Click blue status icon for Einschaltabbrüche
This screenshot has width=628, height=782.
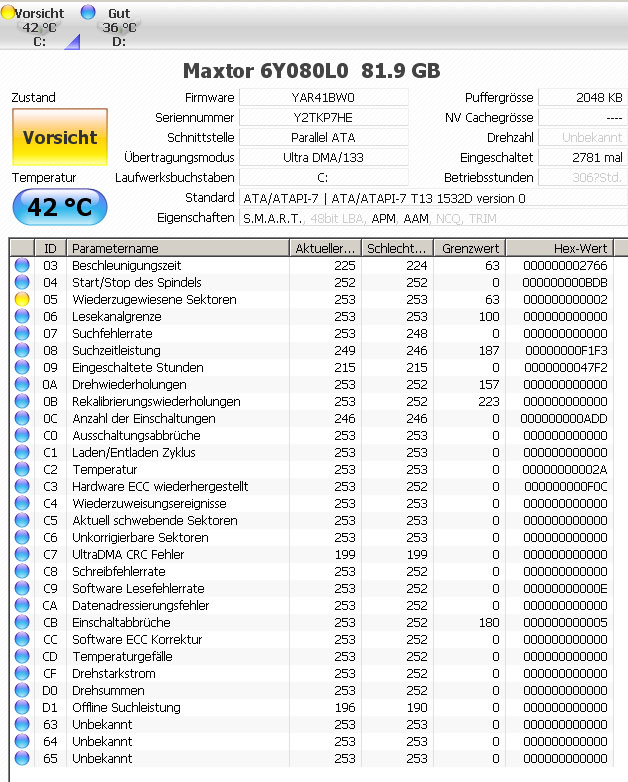(x=22, y=622)
